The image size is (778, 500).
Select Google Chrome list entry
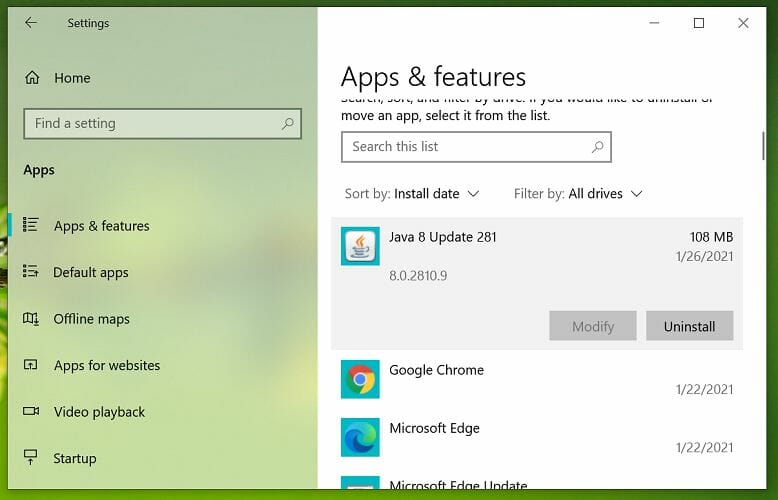tap(537, 379)
